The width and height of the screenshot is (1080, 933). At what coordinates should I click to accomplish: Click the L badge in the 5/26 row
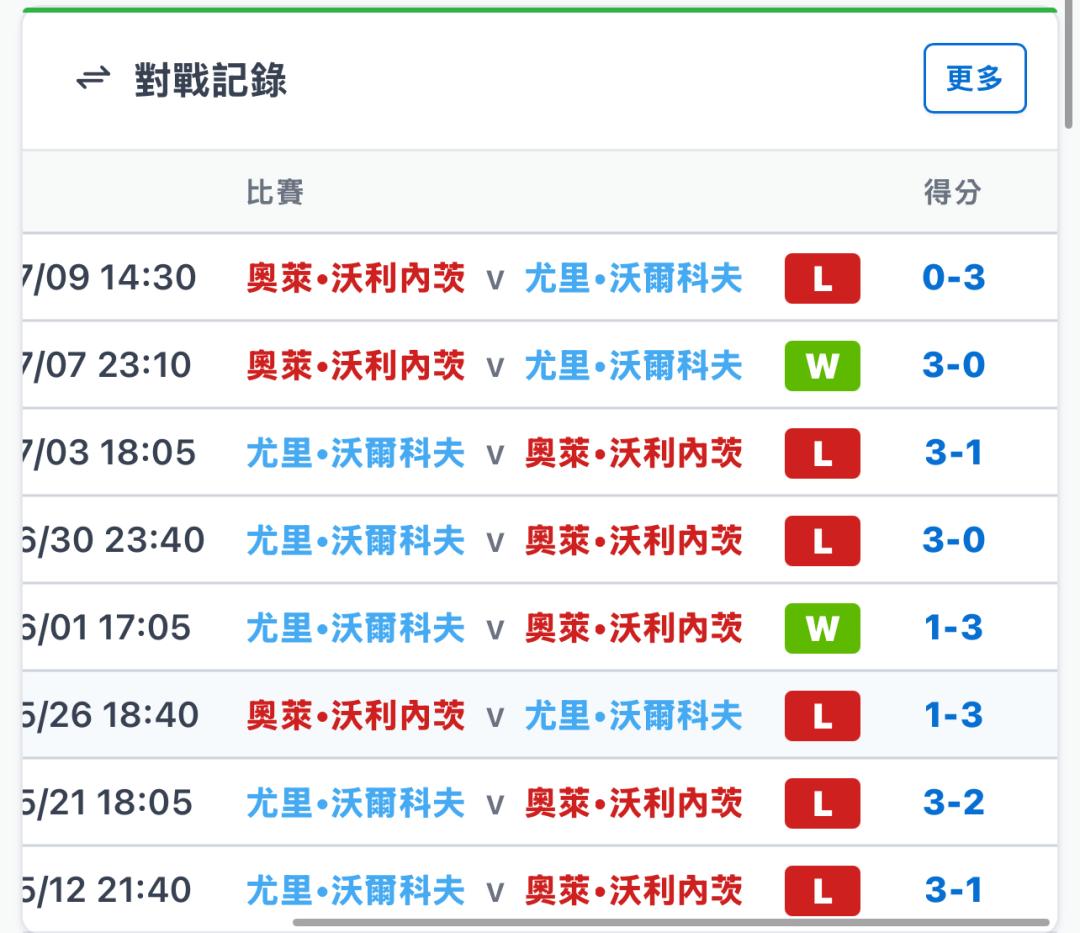[x=822, y=715]
